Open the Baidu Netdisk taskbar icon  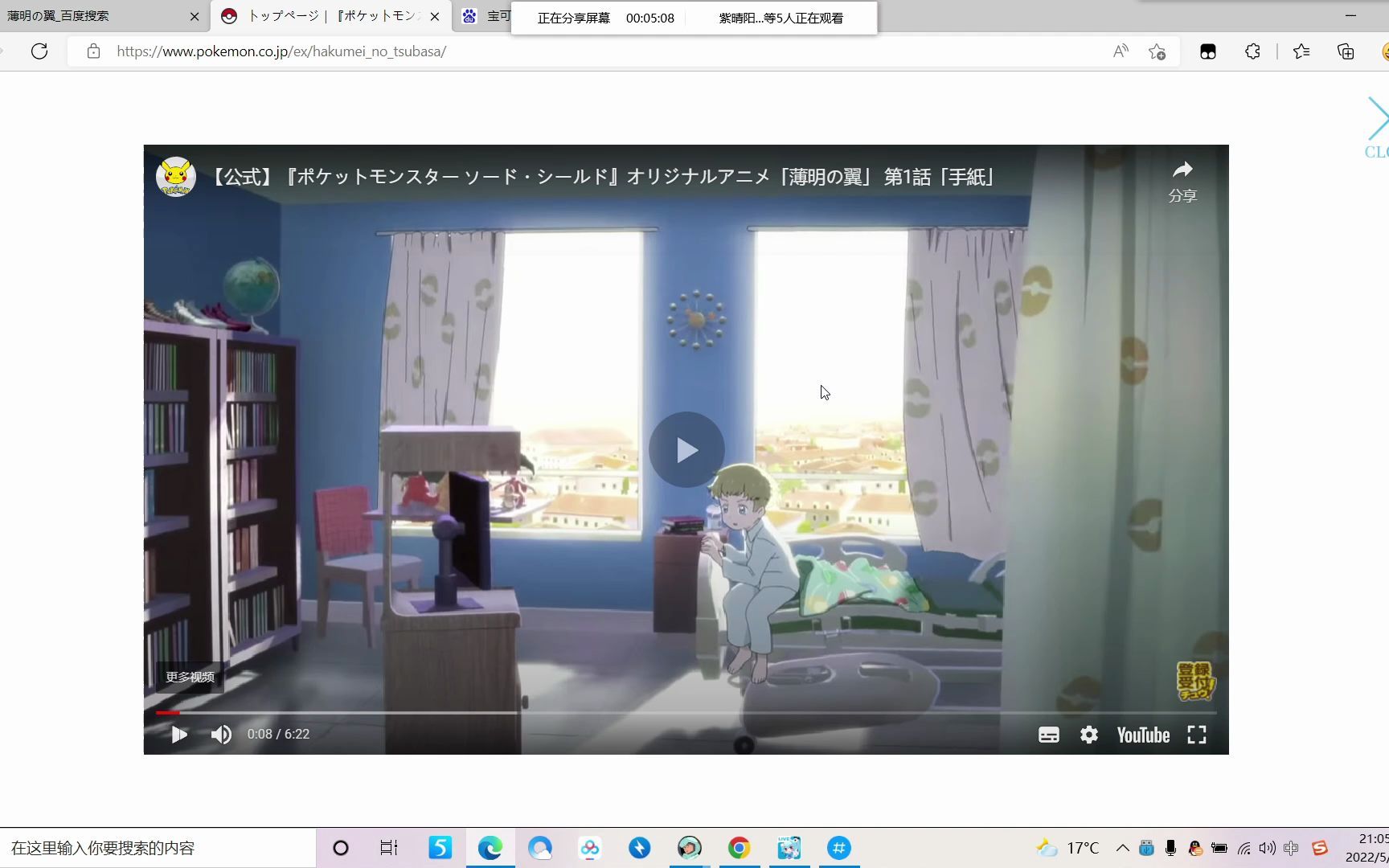590,848
